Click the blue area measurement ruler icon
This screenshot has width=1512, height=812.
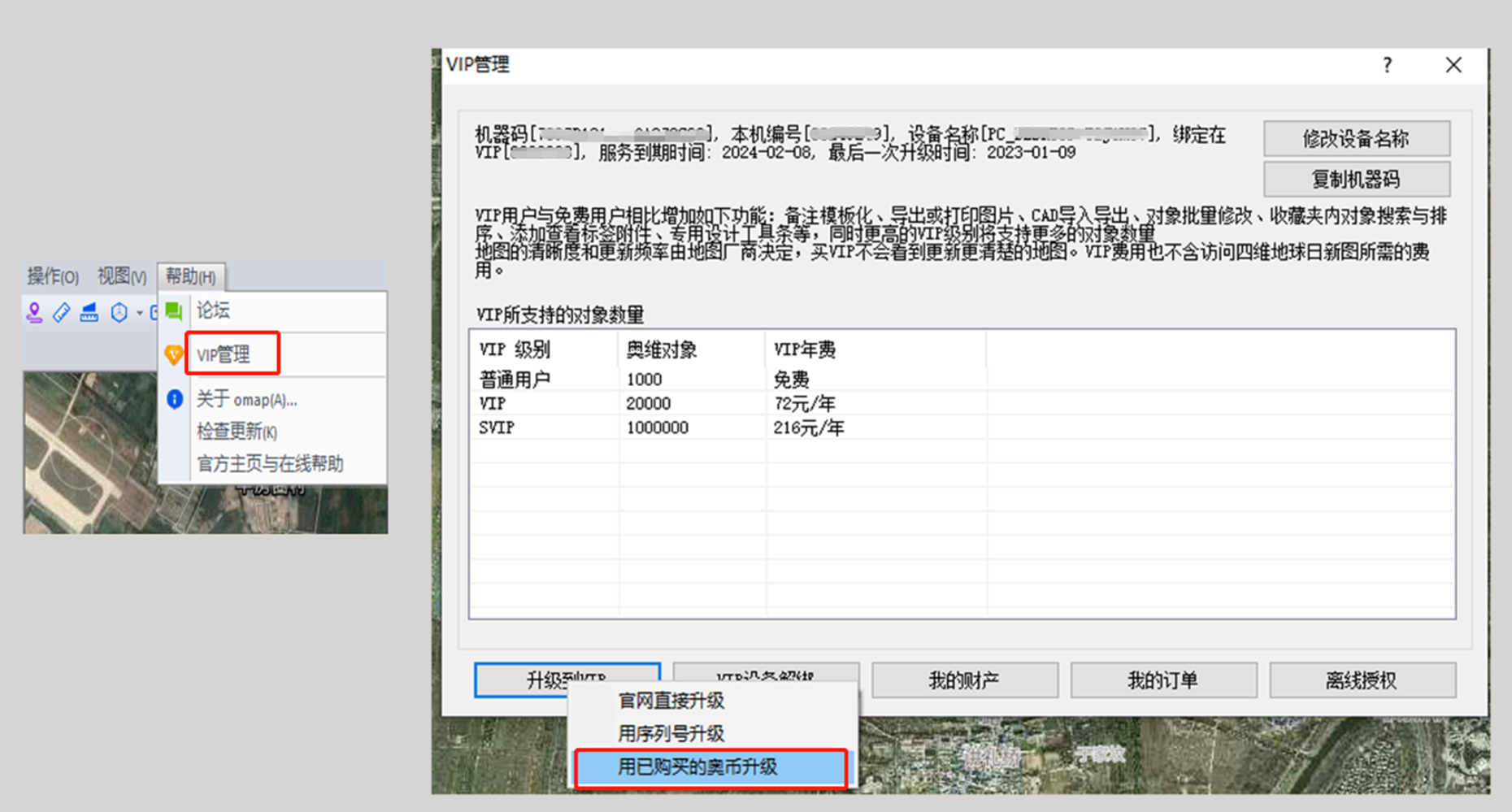(89, 312)
